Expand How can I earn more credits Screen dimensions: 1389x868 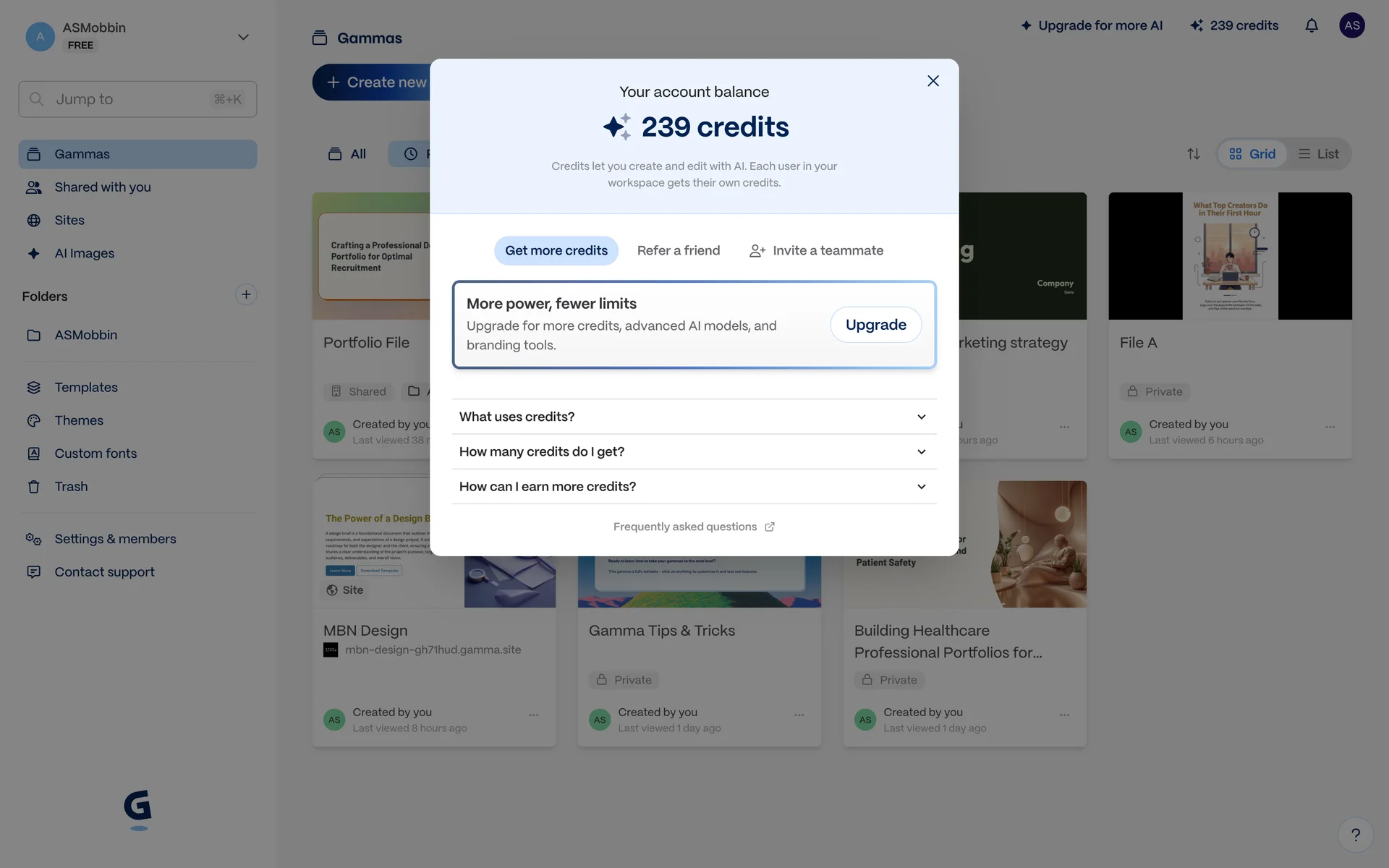pyautogui.click(x=694, y=487)
